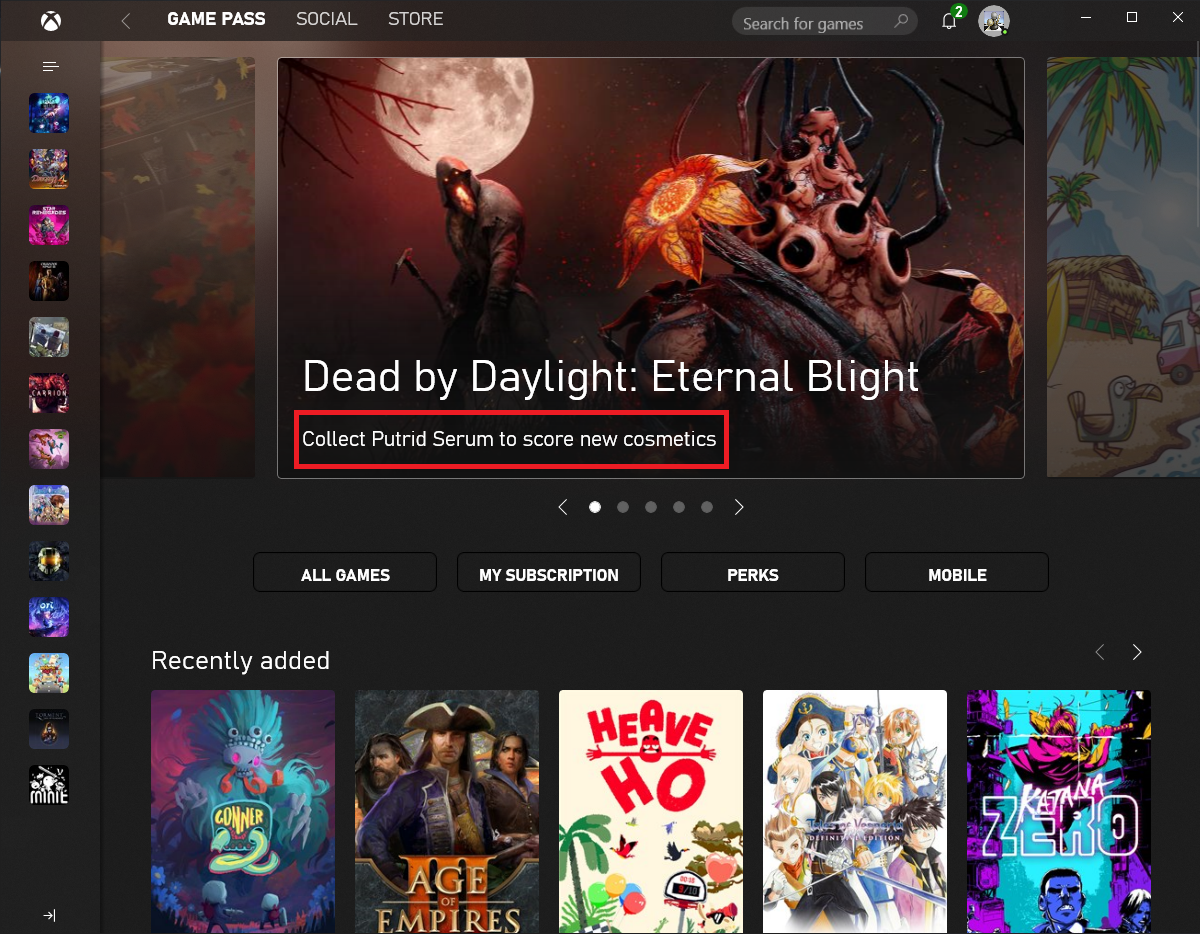Open the Heave Ho game tile
Screen dimensions: 1200x934
651,812
